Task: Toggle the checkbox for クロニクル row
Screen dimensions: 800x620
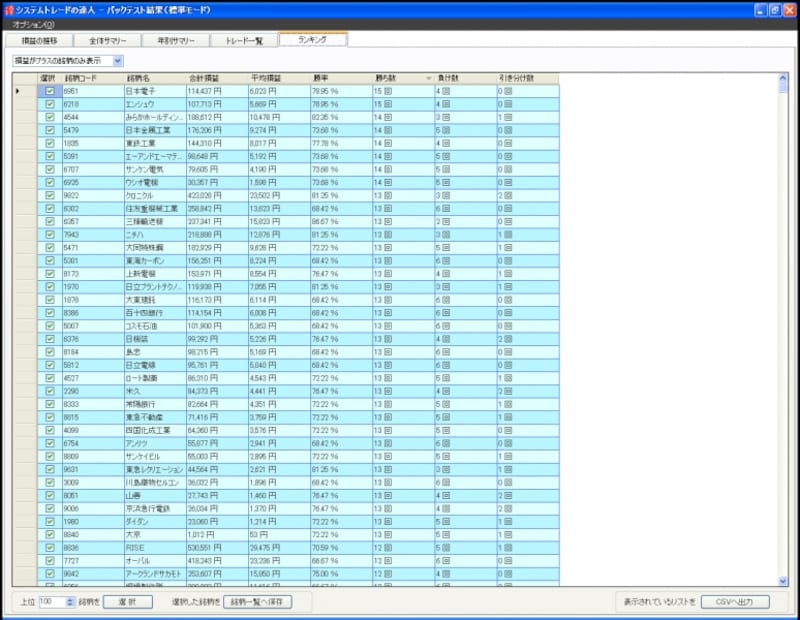Action: coord(49,196)
